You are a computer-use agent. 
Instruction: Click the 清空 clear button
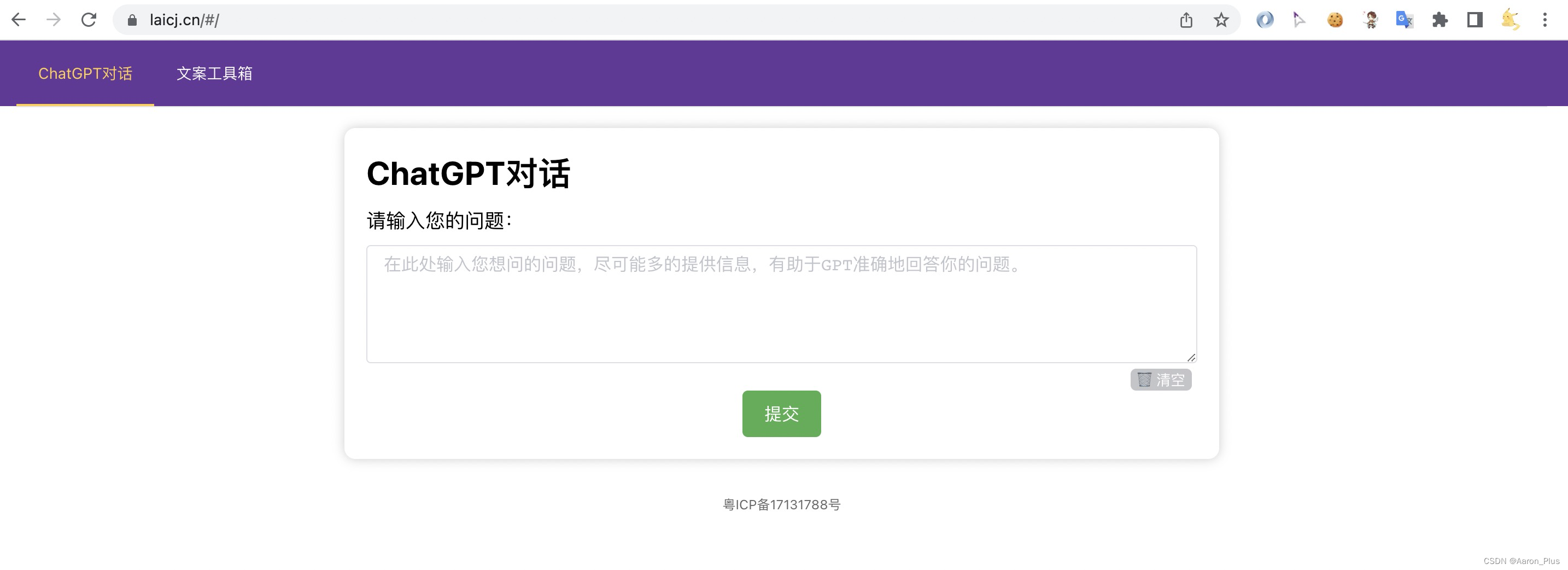tap(1161, 380)
